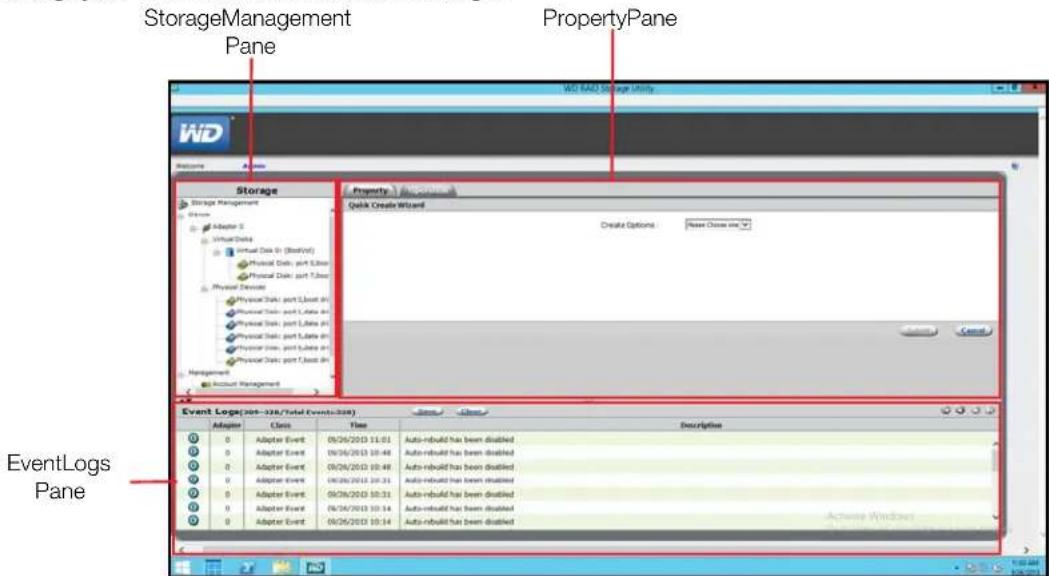Switch to the Property tab

click(x=371, y=191)
